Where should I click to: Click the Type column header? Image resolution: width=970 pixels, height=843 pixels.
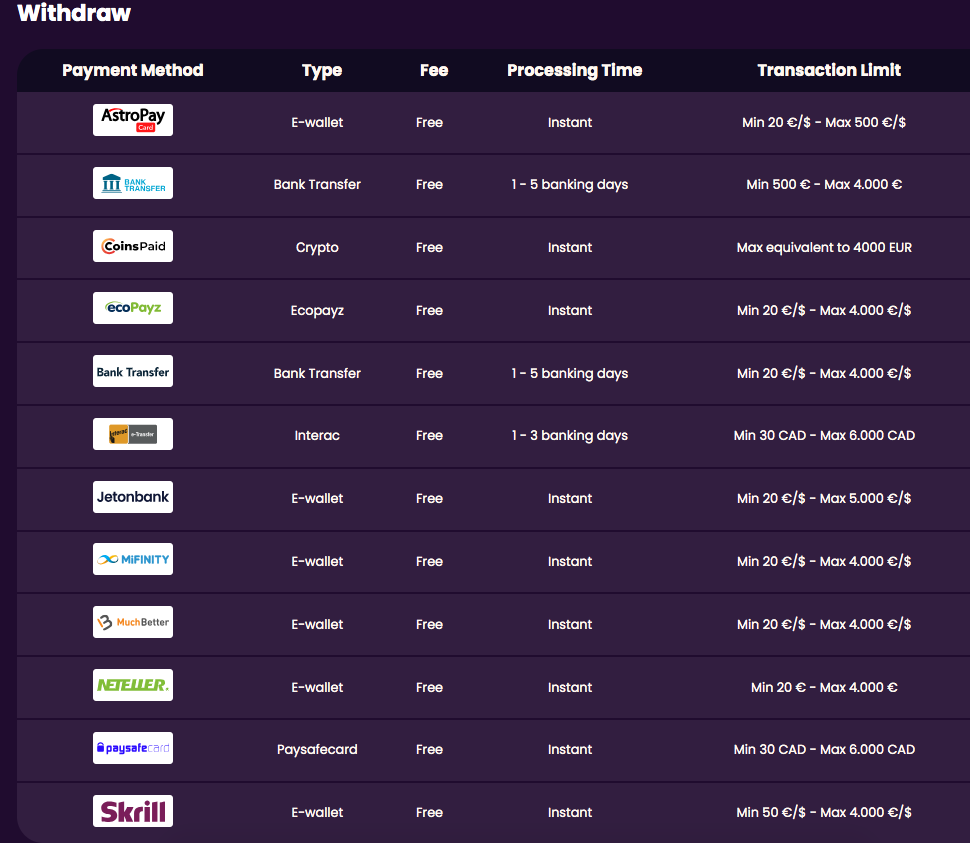coord(321,70)
